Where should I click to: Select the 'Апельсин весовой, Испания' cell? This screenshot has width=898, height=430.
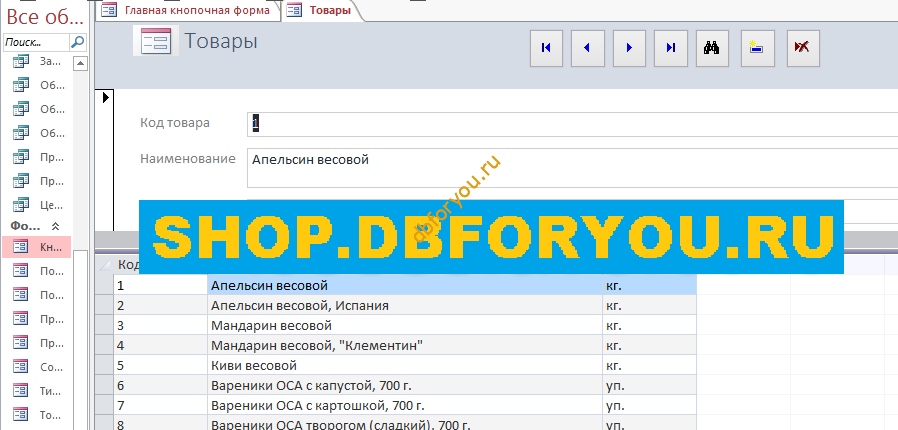pos(405,305)
